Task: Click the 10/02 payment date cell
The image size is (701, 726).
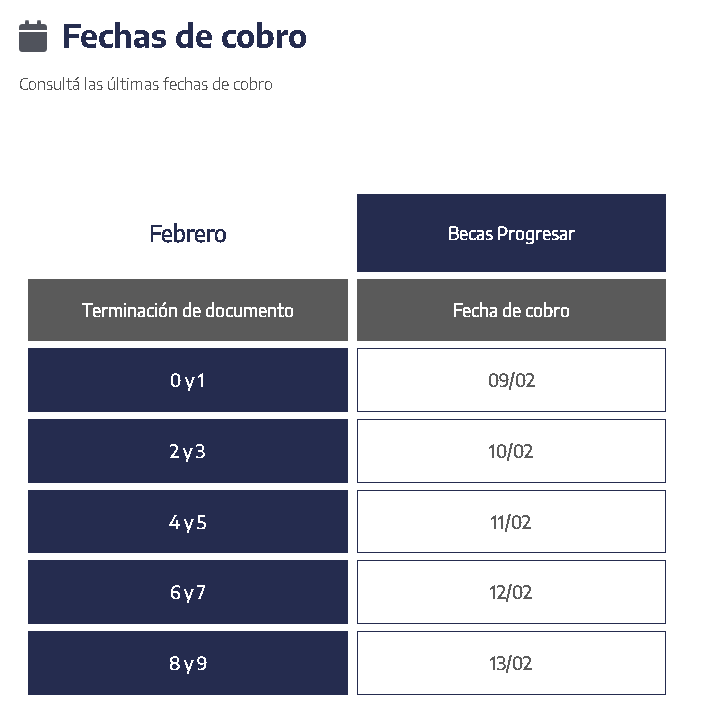Action: (x=511, y=451)
